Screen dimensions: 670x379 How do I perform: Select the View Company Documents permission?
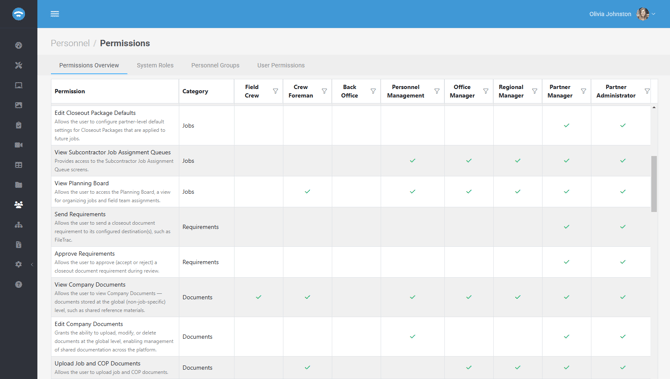coord(90,285)
